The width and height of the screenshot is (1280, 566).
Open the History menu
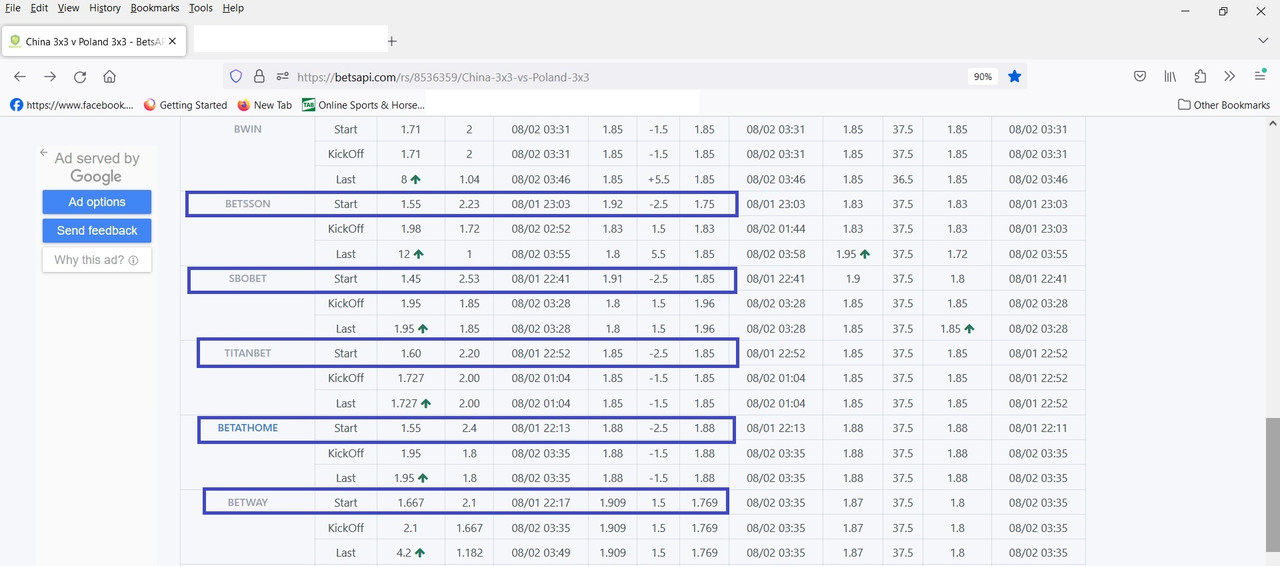coord(105,8)
